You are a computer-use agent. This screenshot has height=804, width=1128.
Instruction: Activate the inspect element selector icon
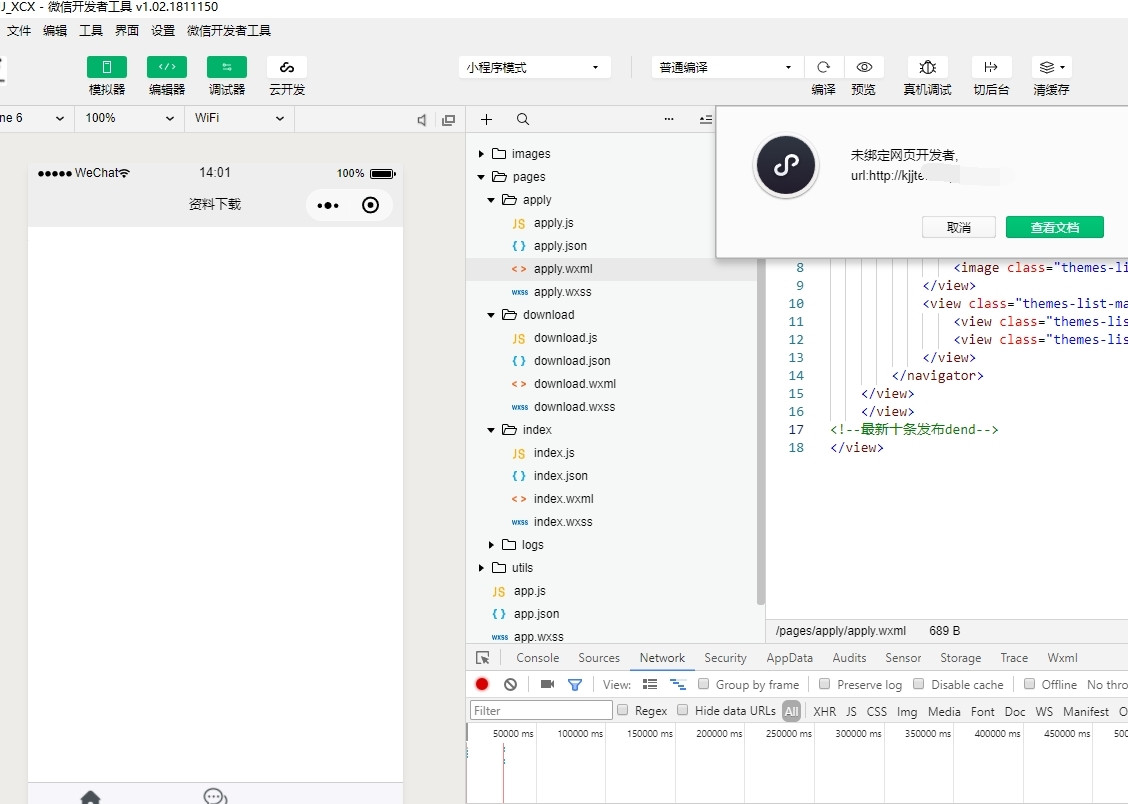tap(483, 658)
